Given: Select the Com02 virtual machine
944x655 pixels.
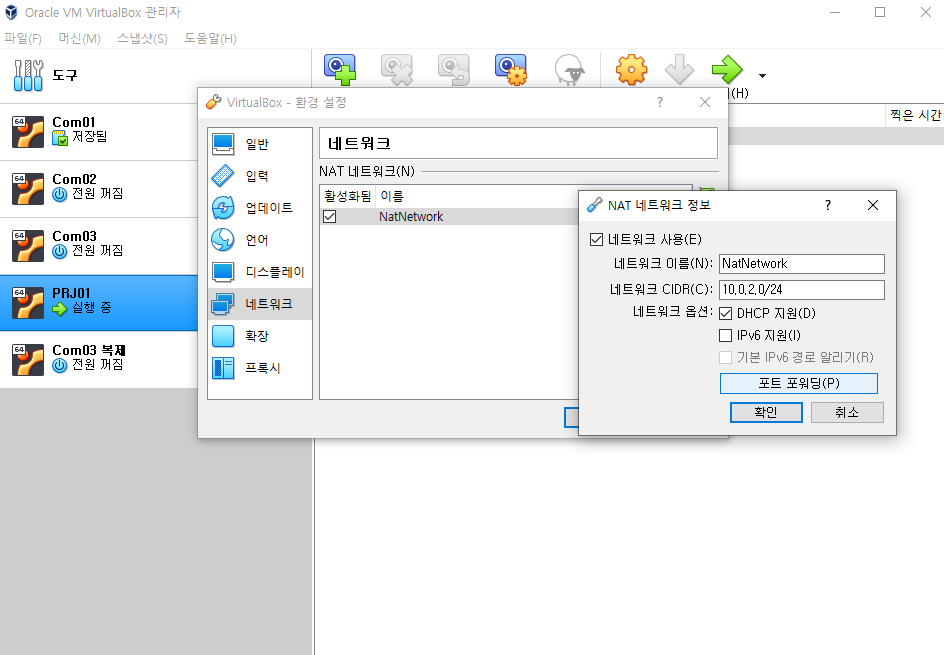Looking at the screenshot, I should (x=99, y=188).
